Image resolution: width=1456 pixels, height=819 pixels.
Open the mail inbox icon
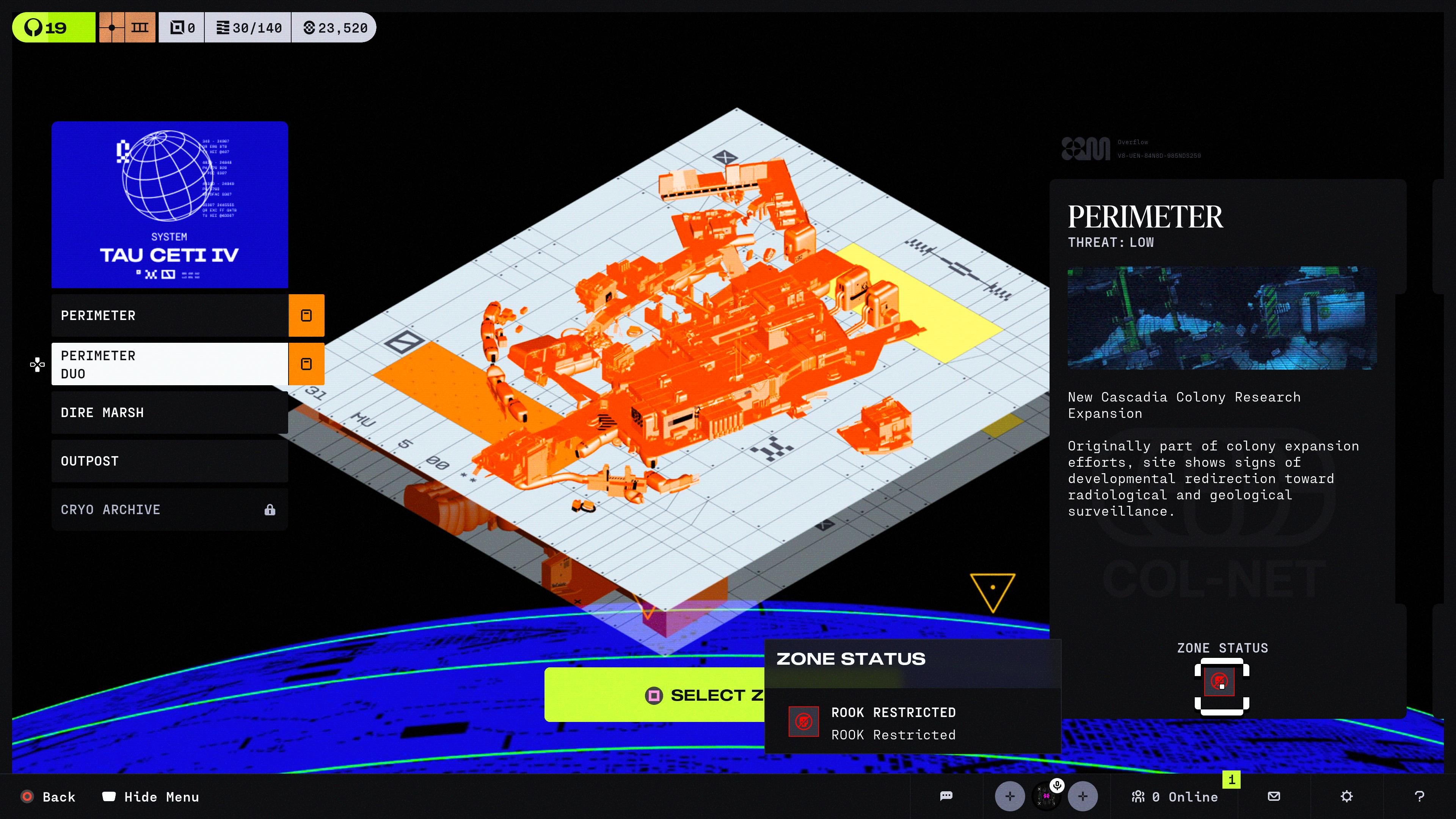point(1274,796)
